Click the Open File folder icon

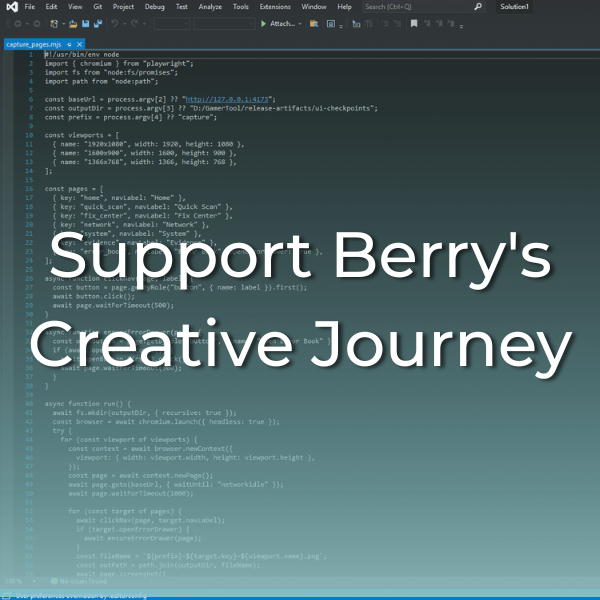(x=73, y=24)
